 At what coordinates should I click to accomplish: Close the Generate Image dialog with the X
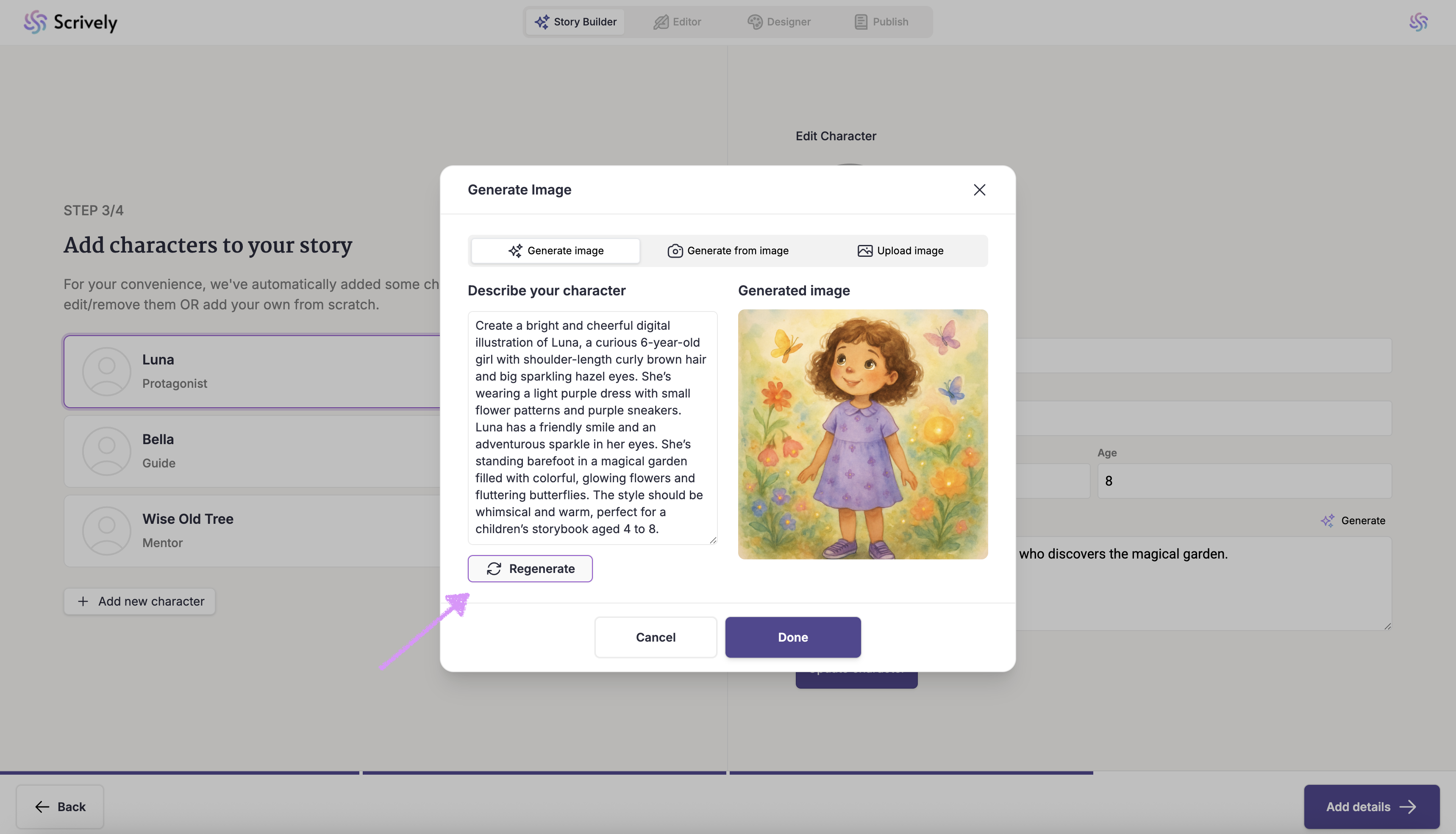click(979, 189)
